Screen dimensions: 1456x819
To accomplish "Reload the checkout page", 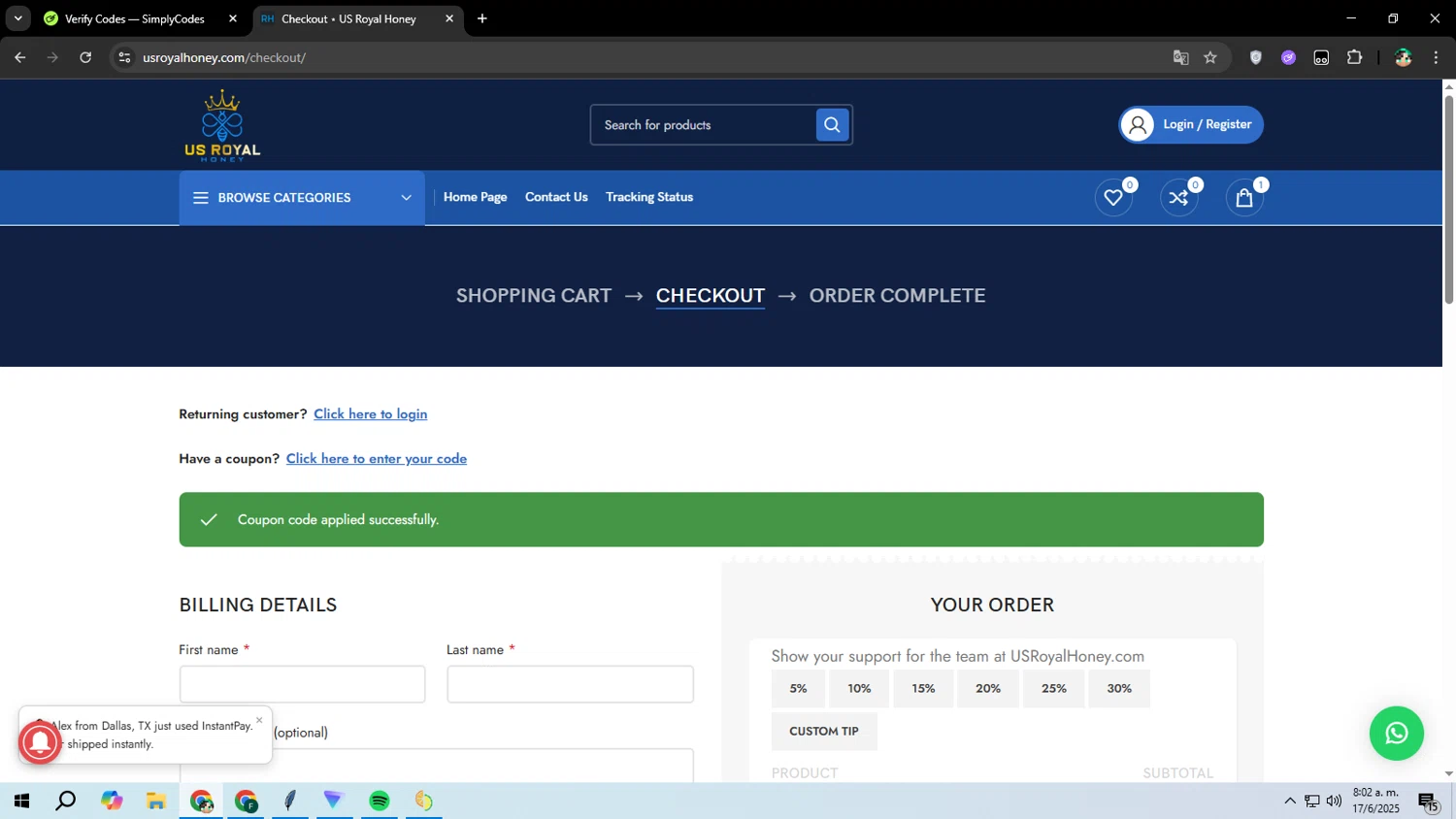I will tap(85, 57).
